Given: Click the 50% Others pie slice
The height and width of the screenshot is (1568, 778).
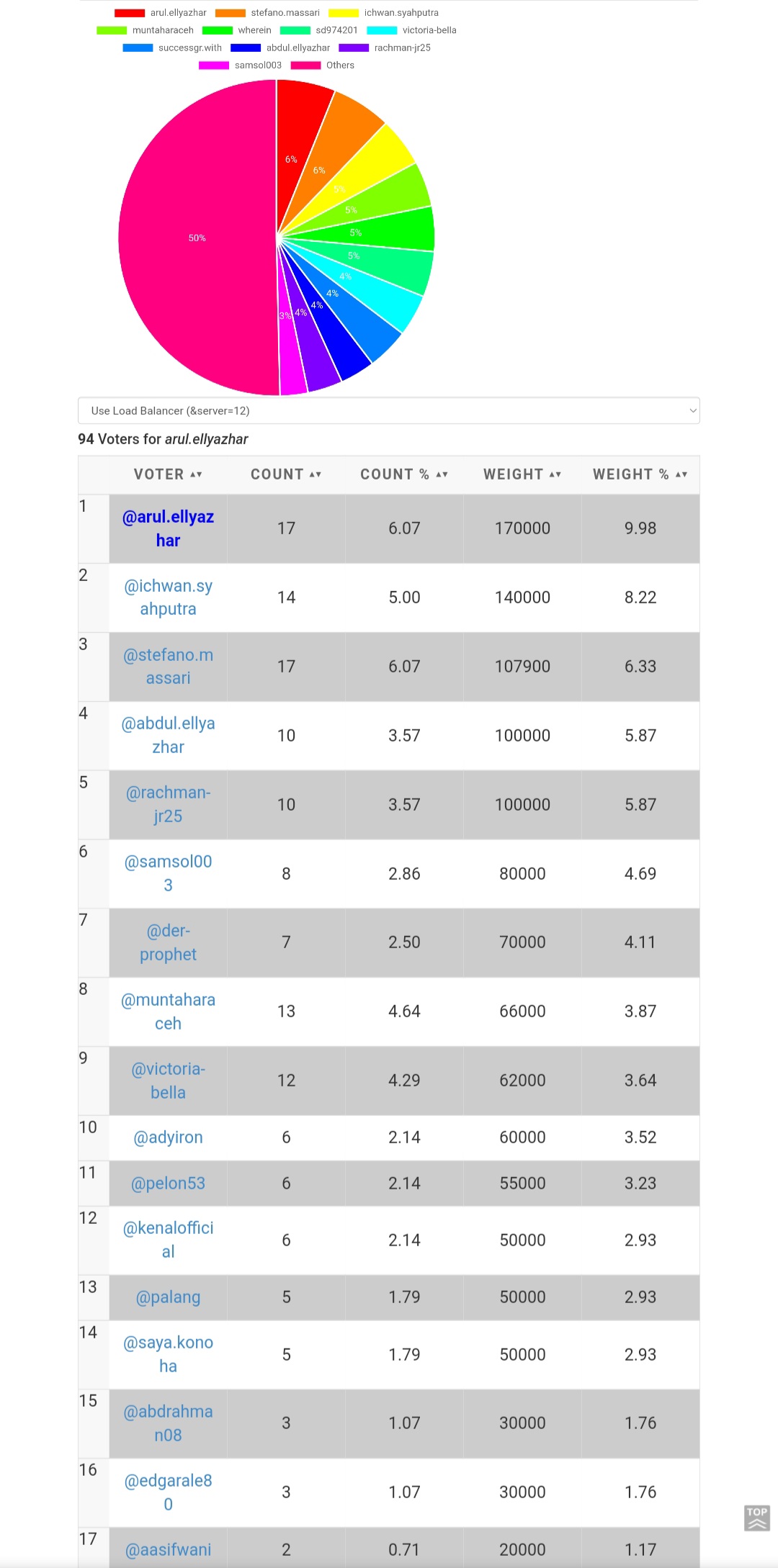Looking at the screenshot, I should pos(197,238).
